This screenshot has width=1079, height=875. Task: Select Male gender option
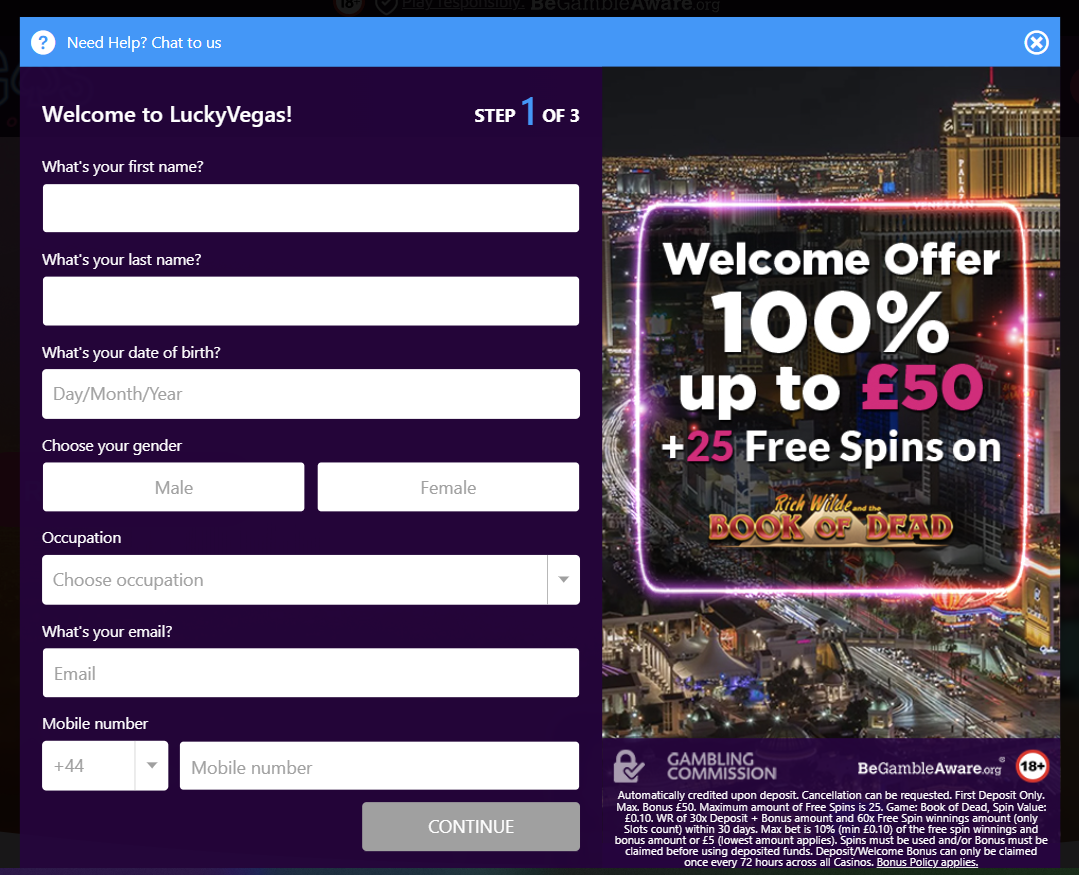click(x=173, y=487)
